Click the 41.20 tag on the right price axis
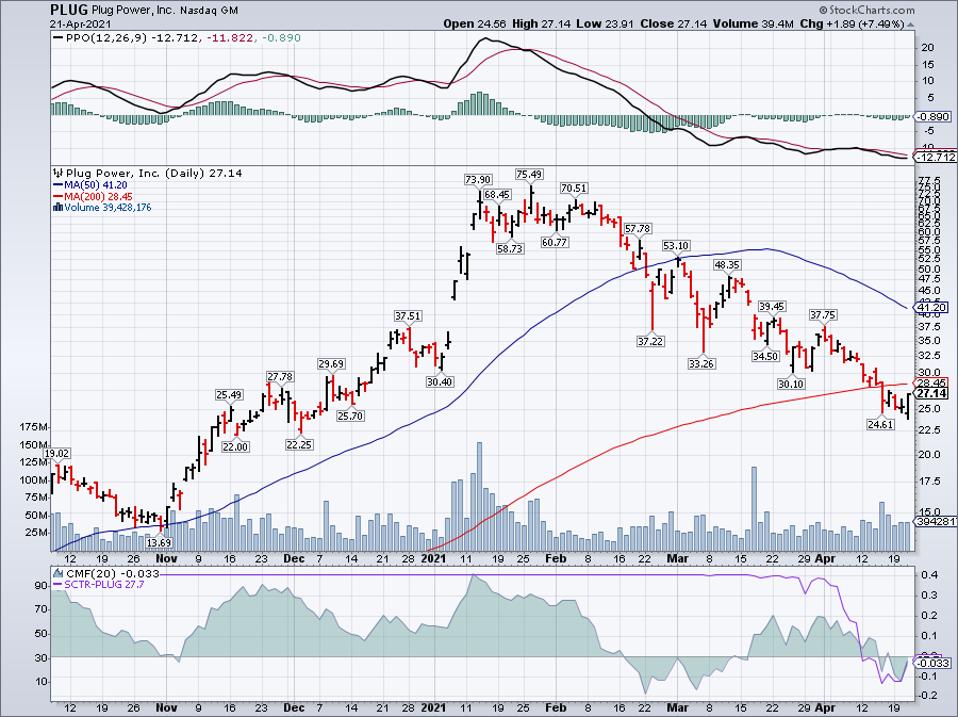 (932, 308)
